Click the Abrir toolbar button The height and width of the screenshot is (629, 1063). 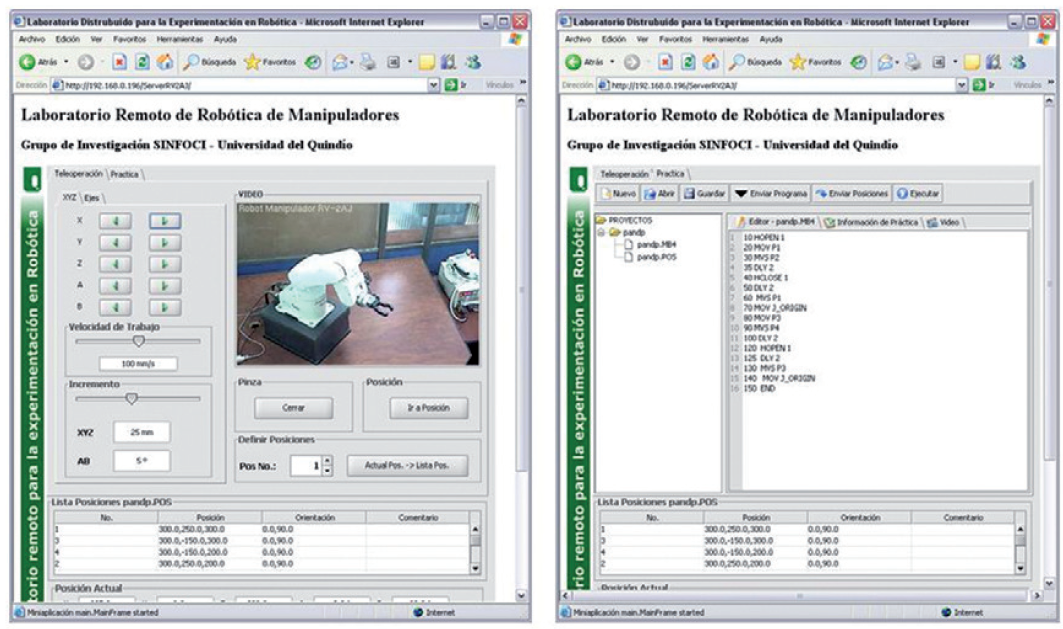coord(660,194)
